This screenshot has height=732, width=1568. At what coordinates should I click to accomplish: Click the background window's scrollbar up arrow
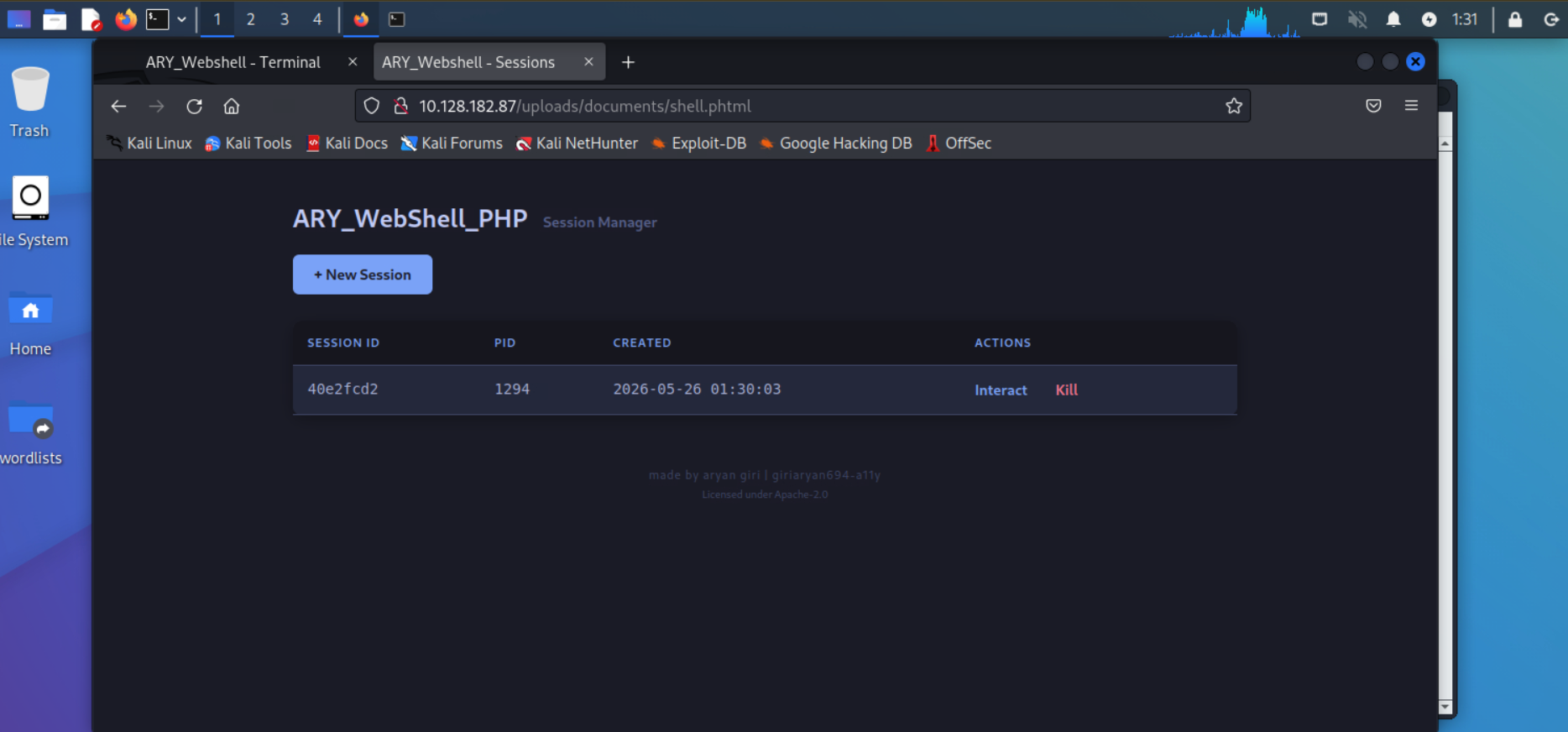(1445, 144)
